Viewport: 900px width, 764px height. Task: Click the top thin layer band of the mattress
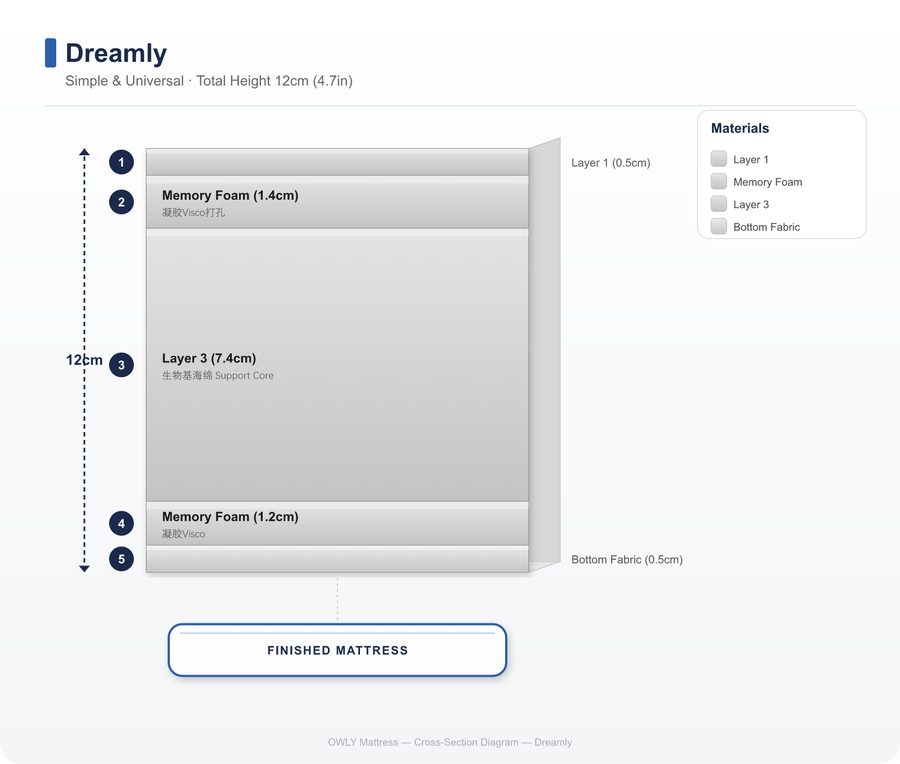337,162
